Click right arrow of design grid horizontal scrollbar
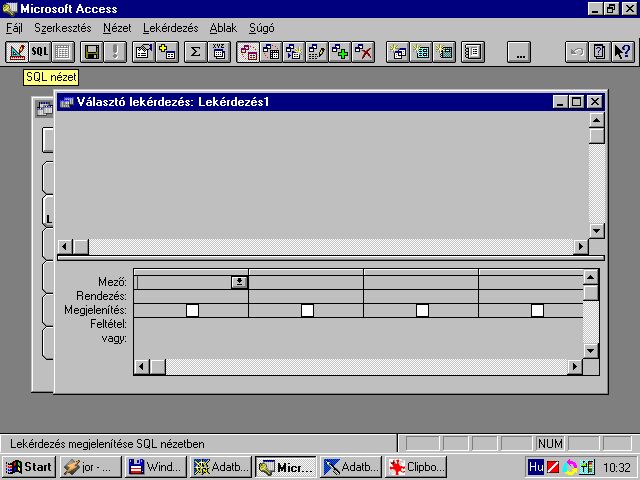Screen dimensions: 640x480 (x=575, y=367)
